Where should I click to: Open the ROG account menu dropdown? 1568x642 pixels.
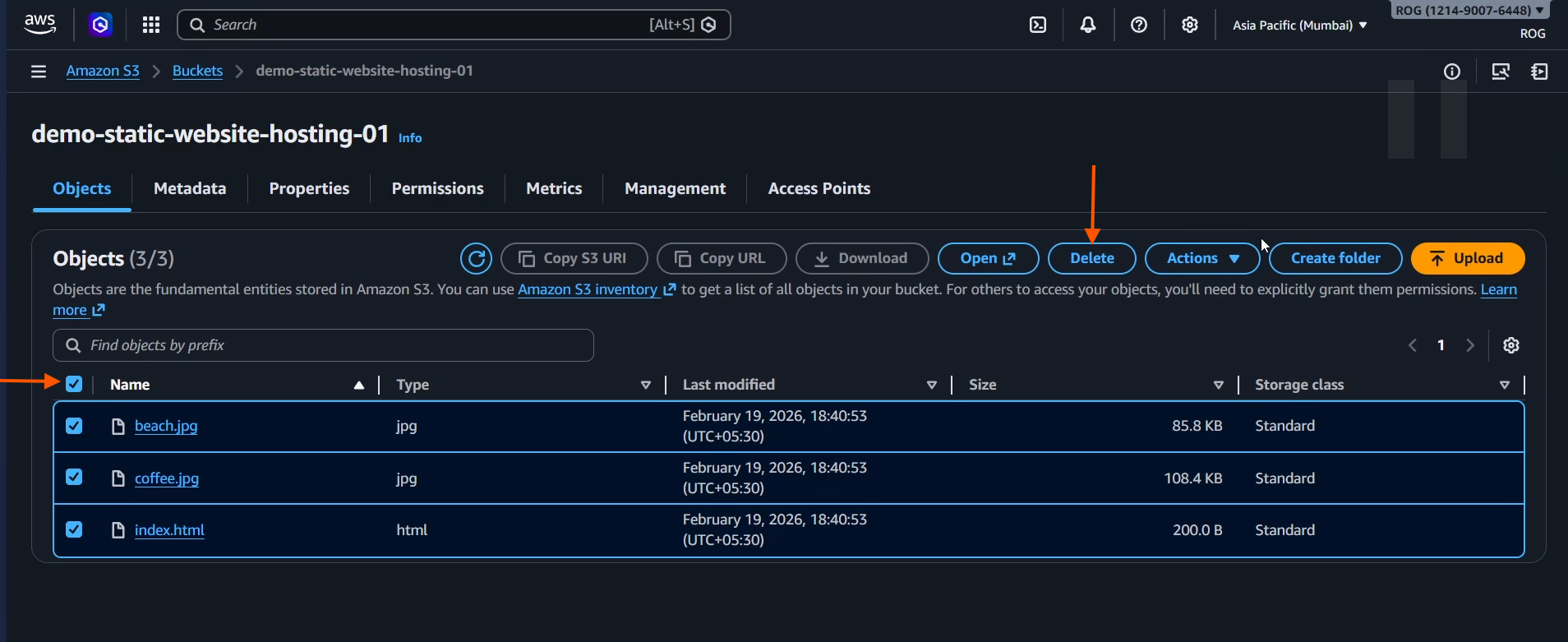(x=1469, y=11)
